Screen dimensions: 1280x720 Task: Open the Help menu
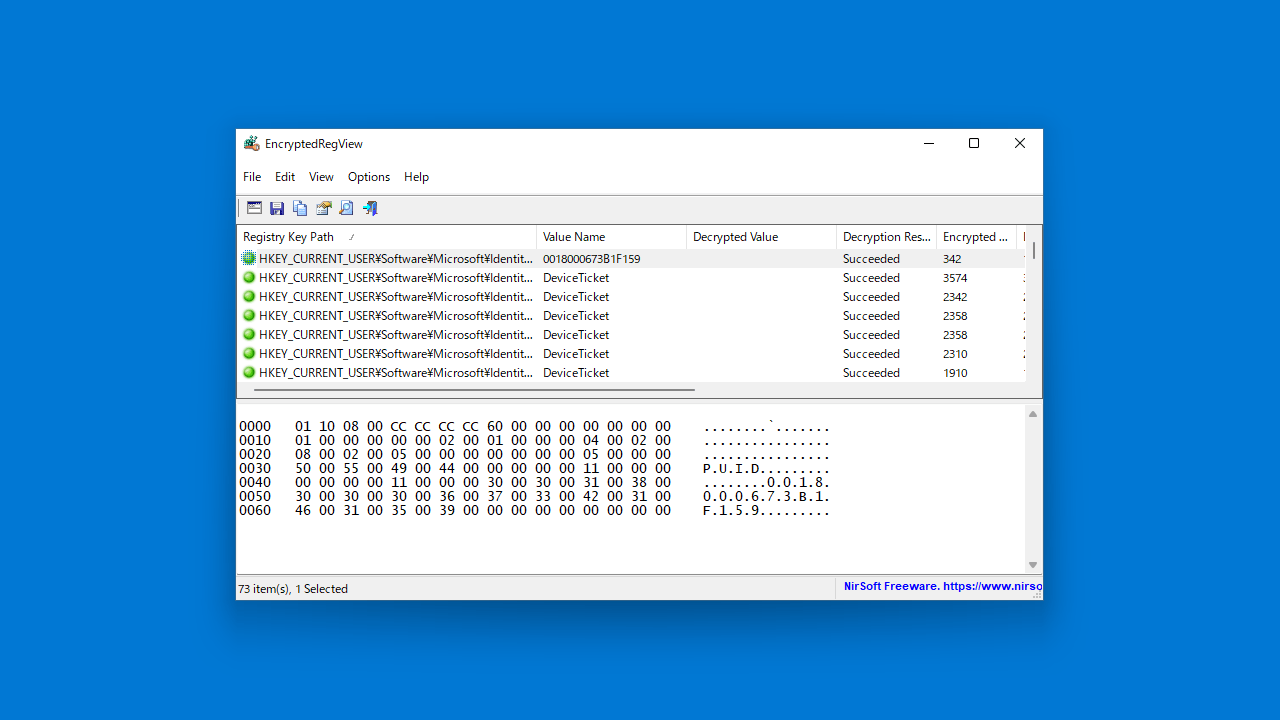tap(416, 177)
